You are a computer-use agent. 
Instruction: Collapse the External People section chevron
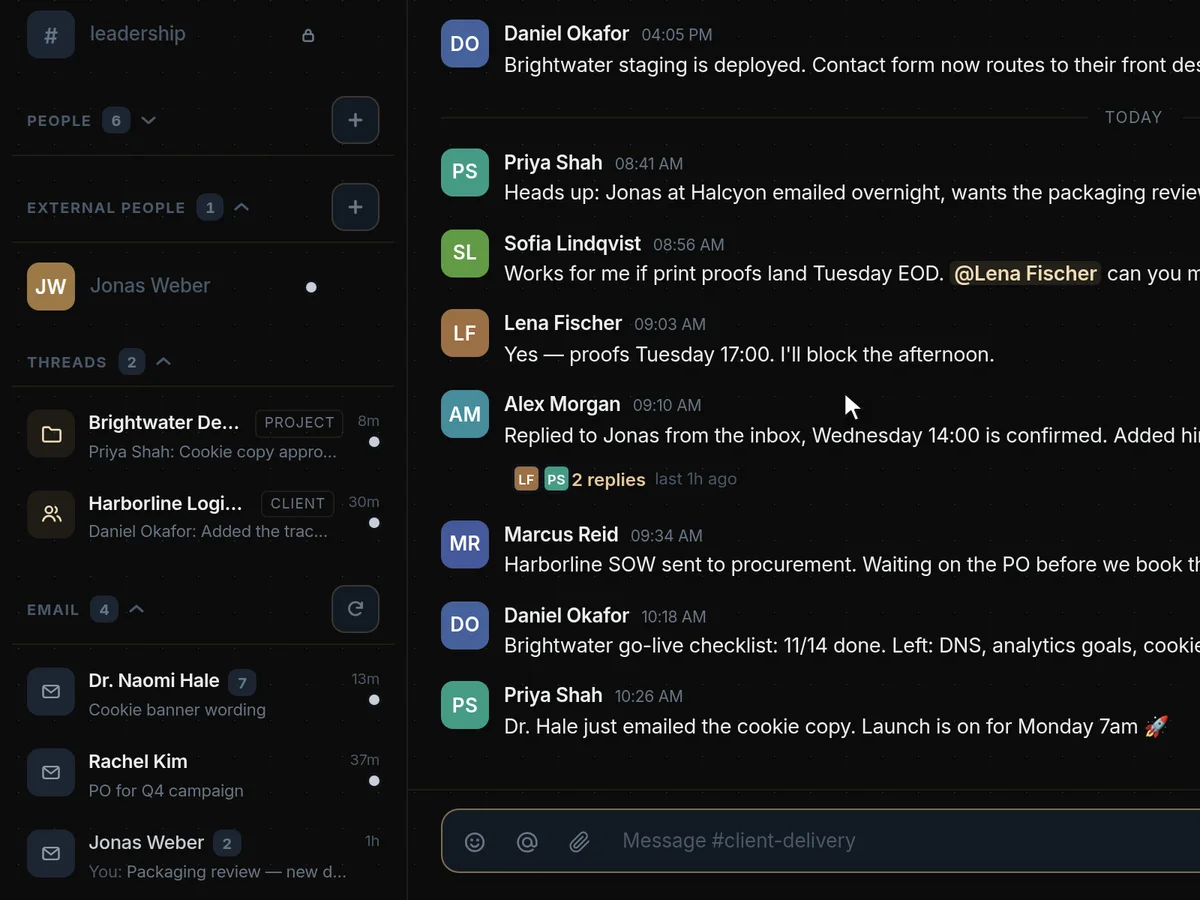pyautogui.click(x=241, y=207)
